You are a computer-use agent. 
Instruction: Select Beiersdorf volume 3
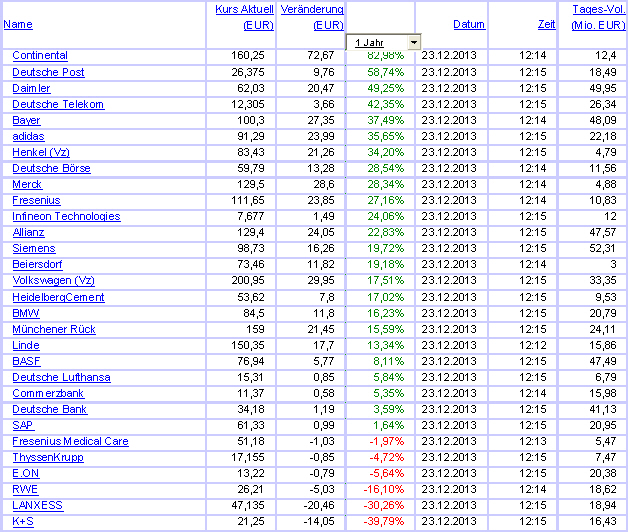[x=613, y=265]
